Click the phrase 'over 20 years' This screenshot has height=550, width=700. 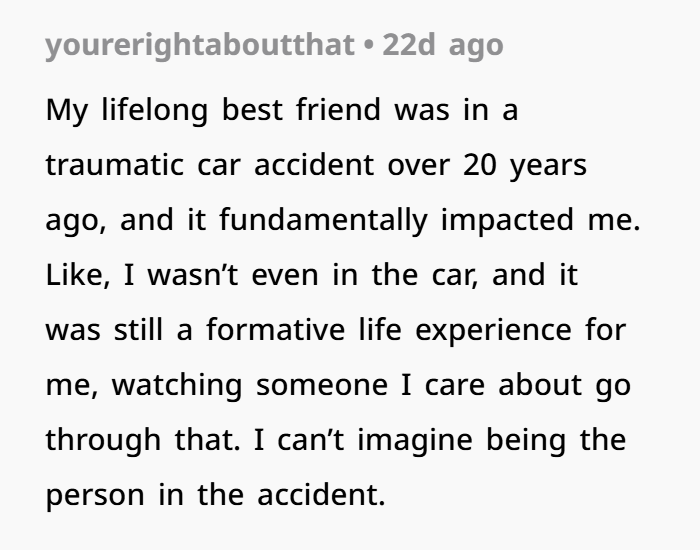tap(487, 166)
